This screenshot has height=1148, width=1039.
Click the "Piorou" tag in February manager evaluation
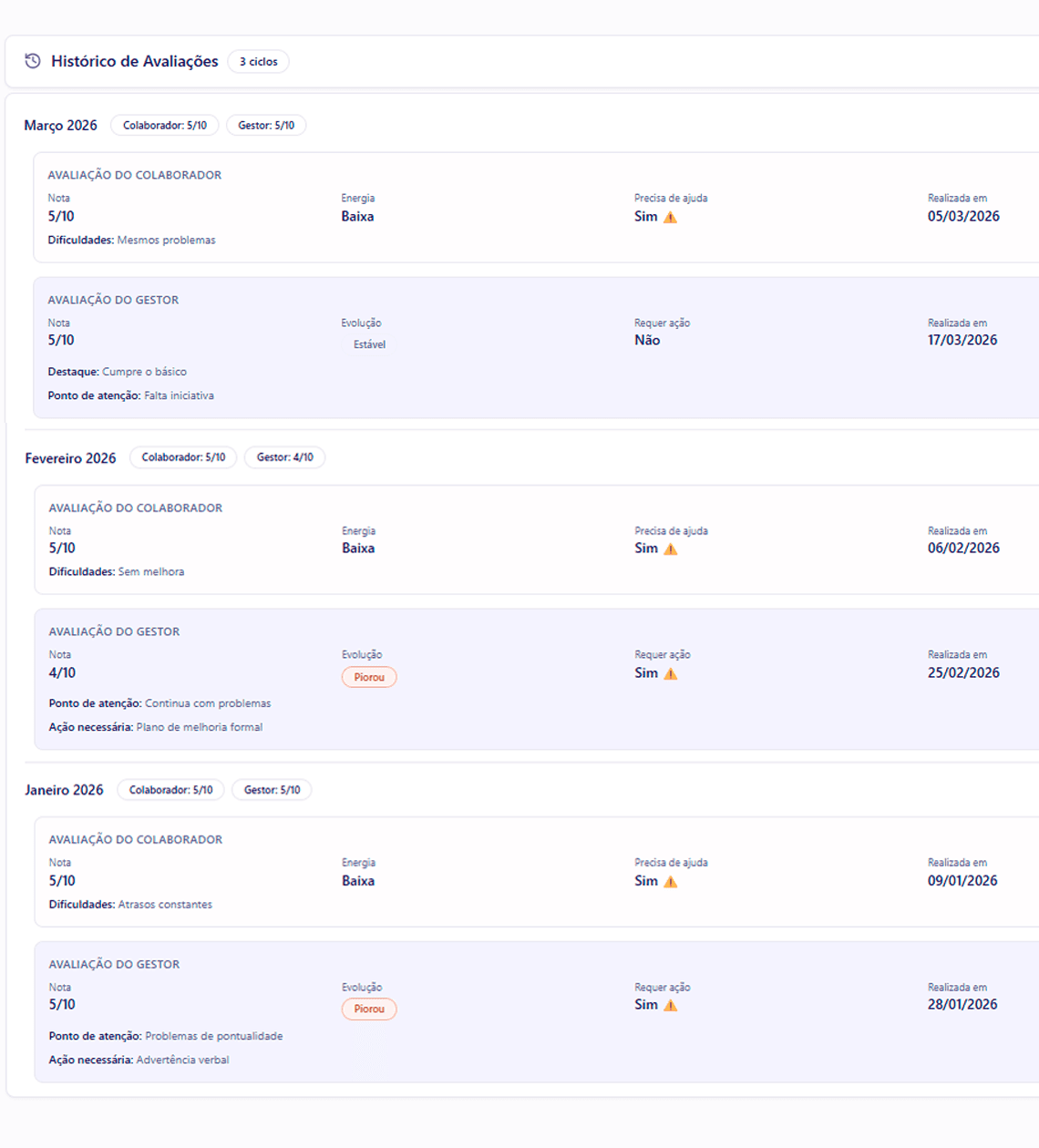[369, 677]
